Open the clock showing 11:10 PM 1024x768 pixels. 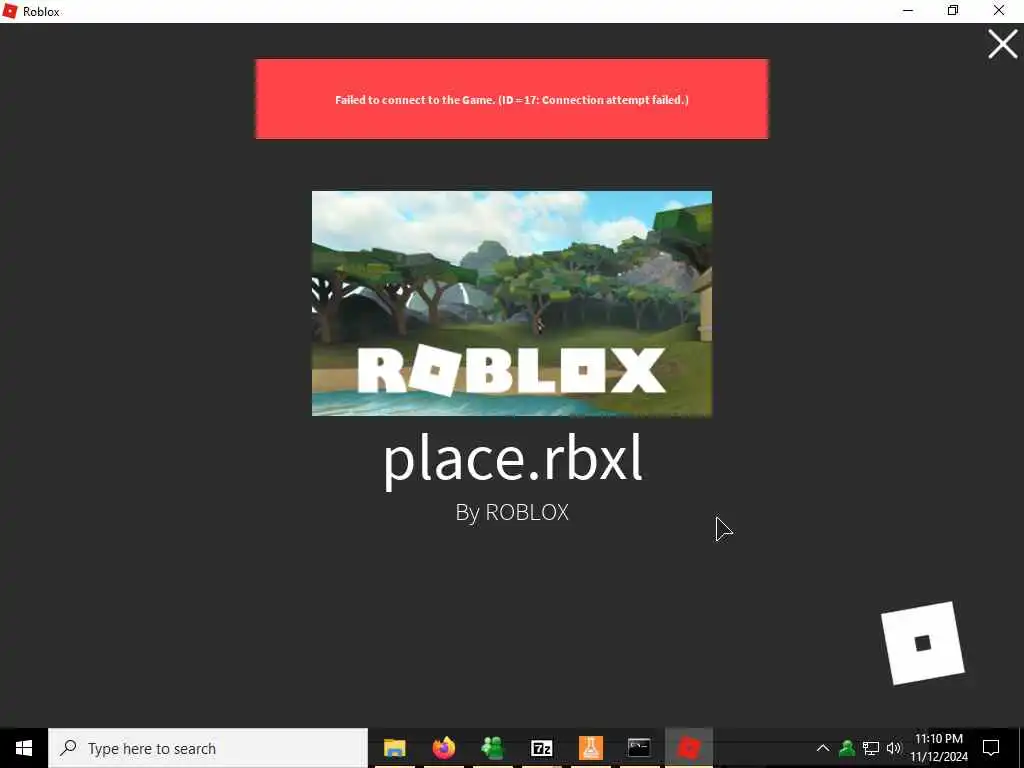[x=938, y=748]
